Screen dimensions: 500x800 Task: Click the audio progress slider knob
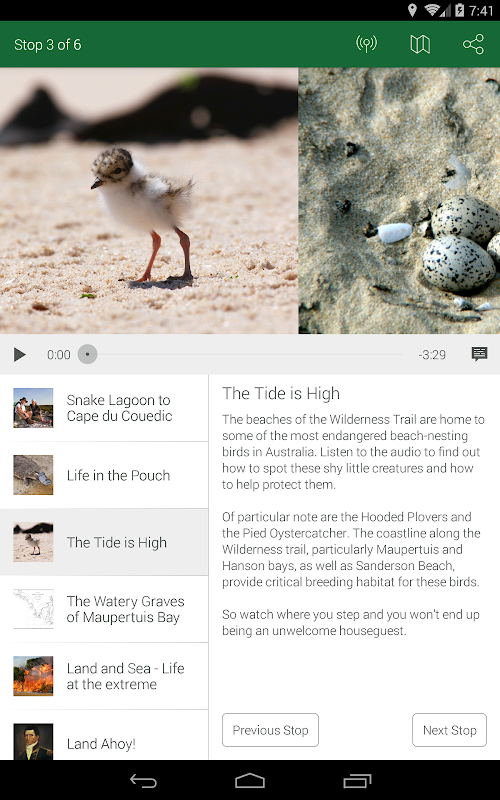[x=87, y=354]
